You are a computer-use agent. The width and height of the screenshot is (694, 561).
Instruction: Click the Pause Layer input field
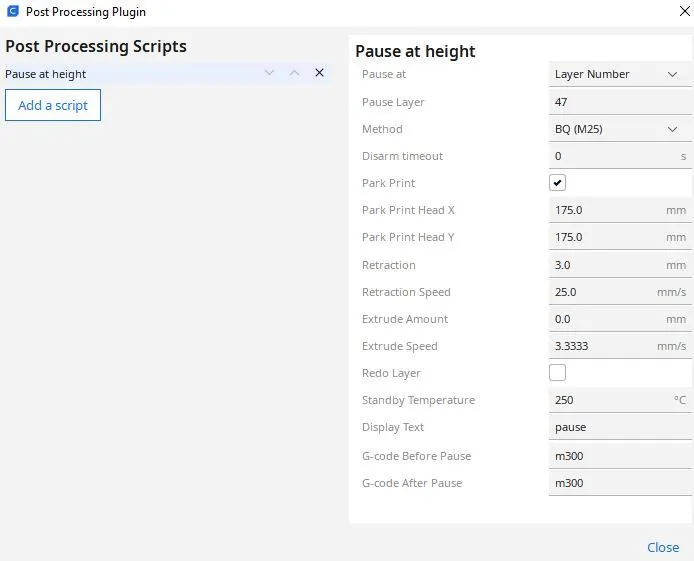click(620, 102)
